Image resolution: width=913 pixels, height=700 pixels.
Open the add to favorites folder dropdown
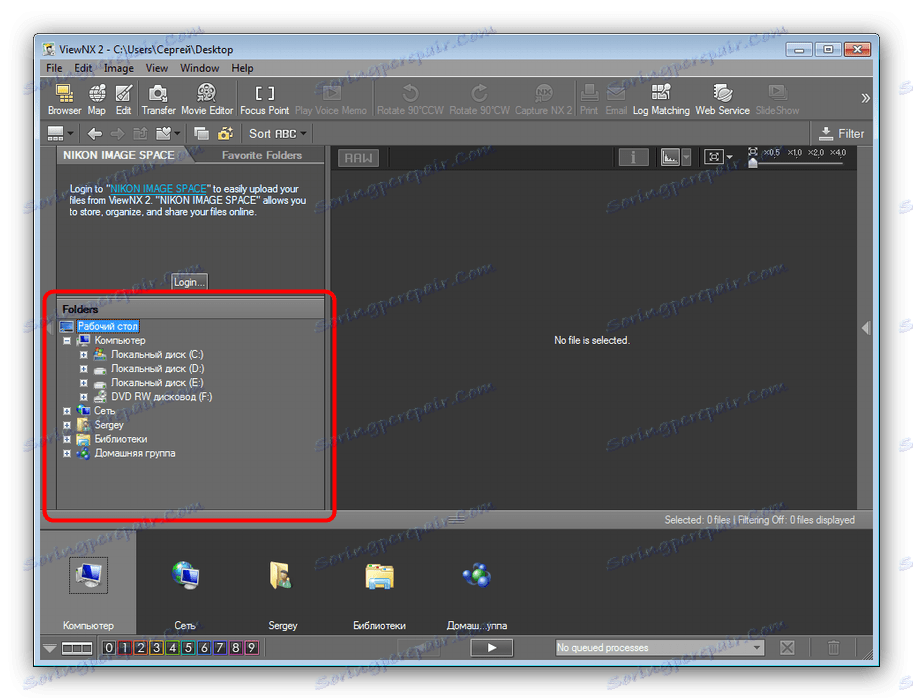click(x=168, y=134)
